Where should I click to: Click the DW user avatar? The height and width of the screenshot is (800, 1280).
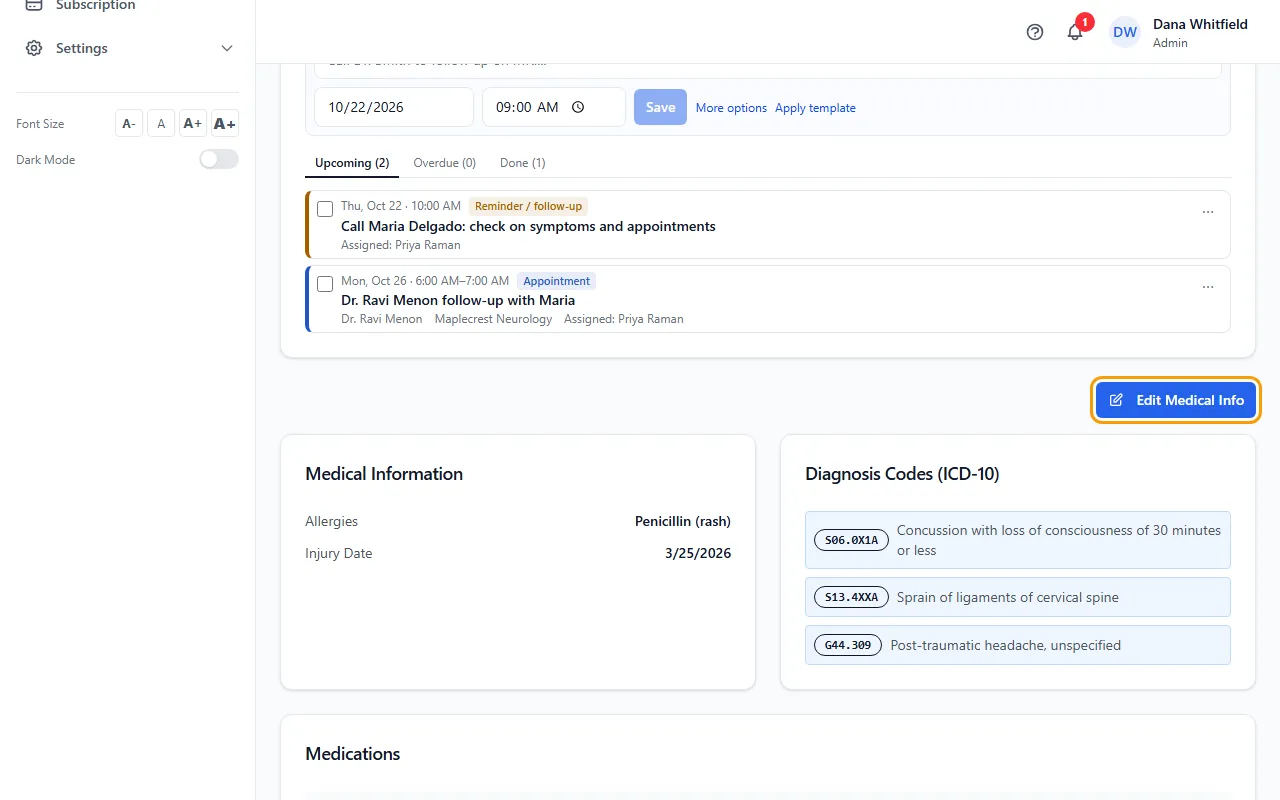pos(1125,32)
